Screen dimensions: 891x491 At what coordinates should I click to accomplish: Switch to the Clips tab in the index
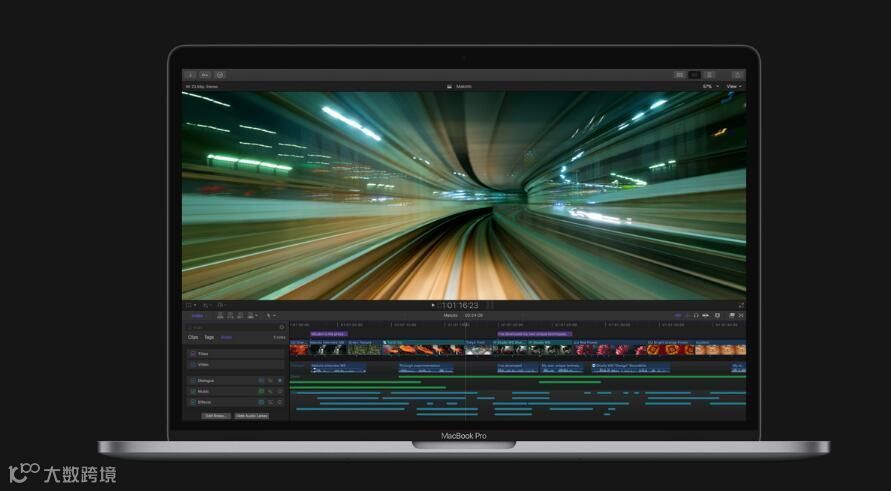click(193, 337)
